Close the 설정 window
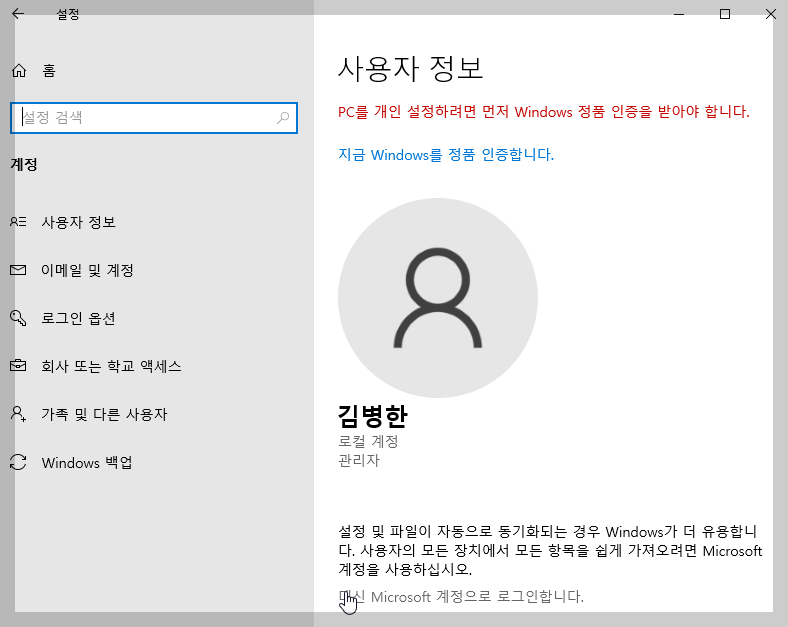The height and width of the screenshot is (627, 788). [x=770, y=14]
